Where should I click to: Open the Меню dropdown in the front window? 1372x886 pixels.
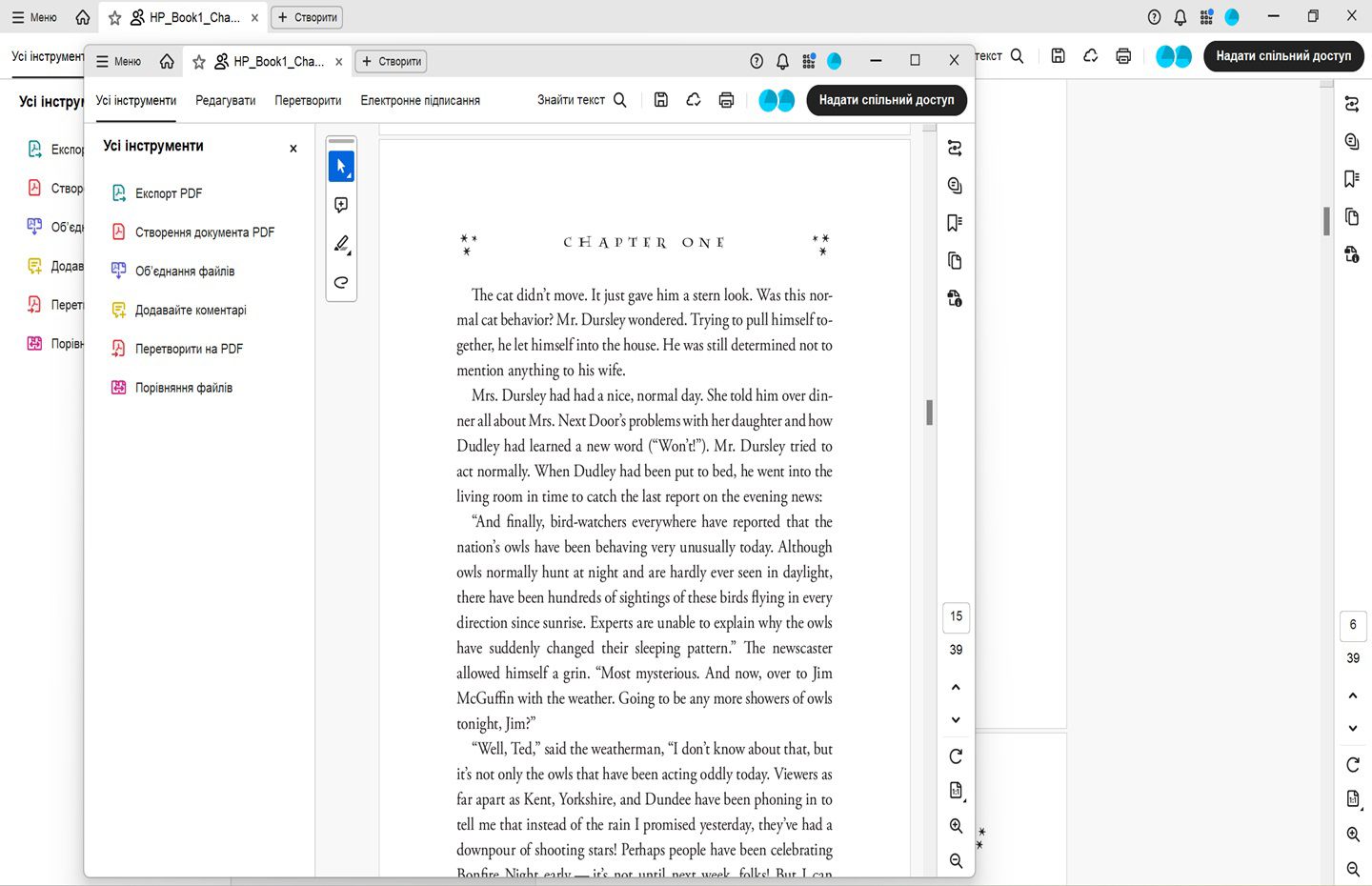(118, 61)
